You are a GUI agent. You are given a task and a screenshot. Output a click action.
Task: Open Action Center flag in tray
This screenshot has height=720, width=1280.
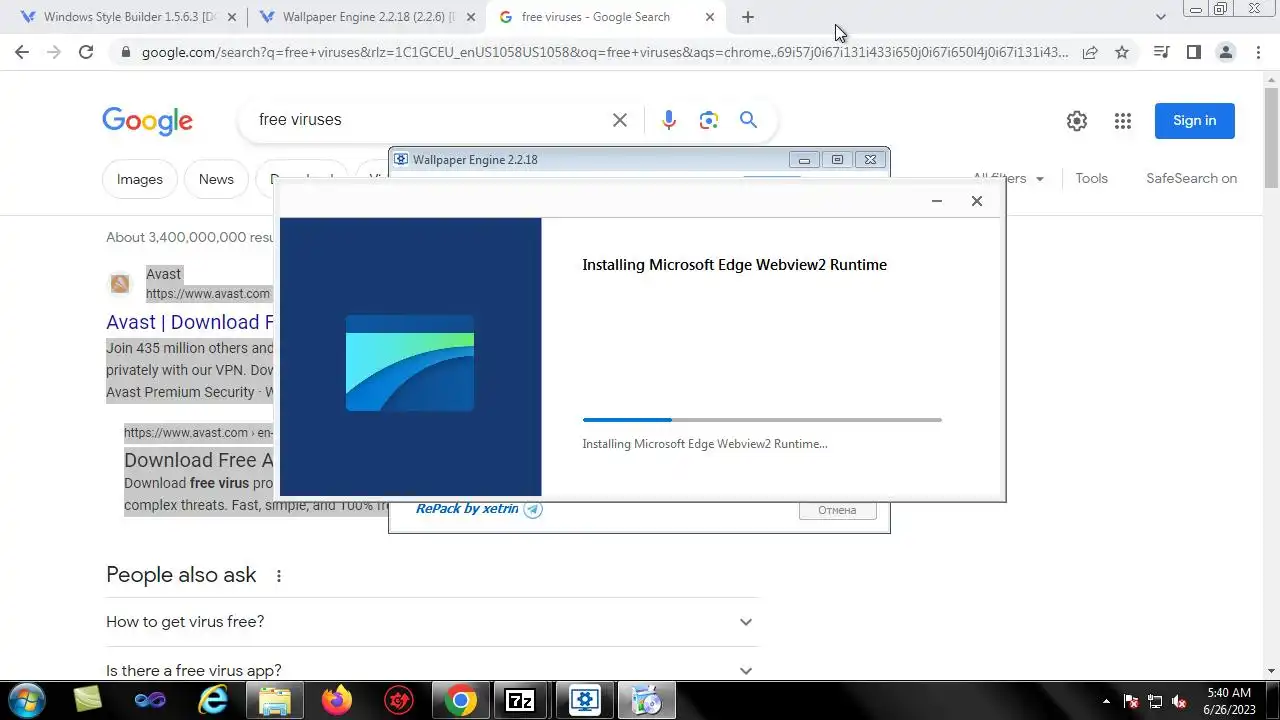click(1131, 701)
